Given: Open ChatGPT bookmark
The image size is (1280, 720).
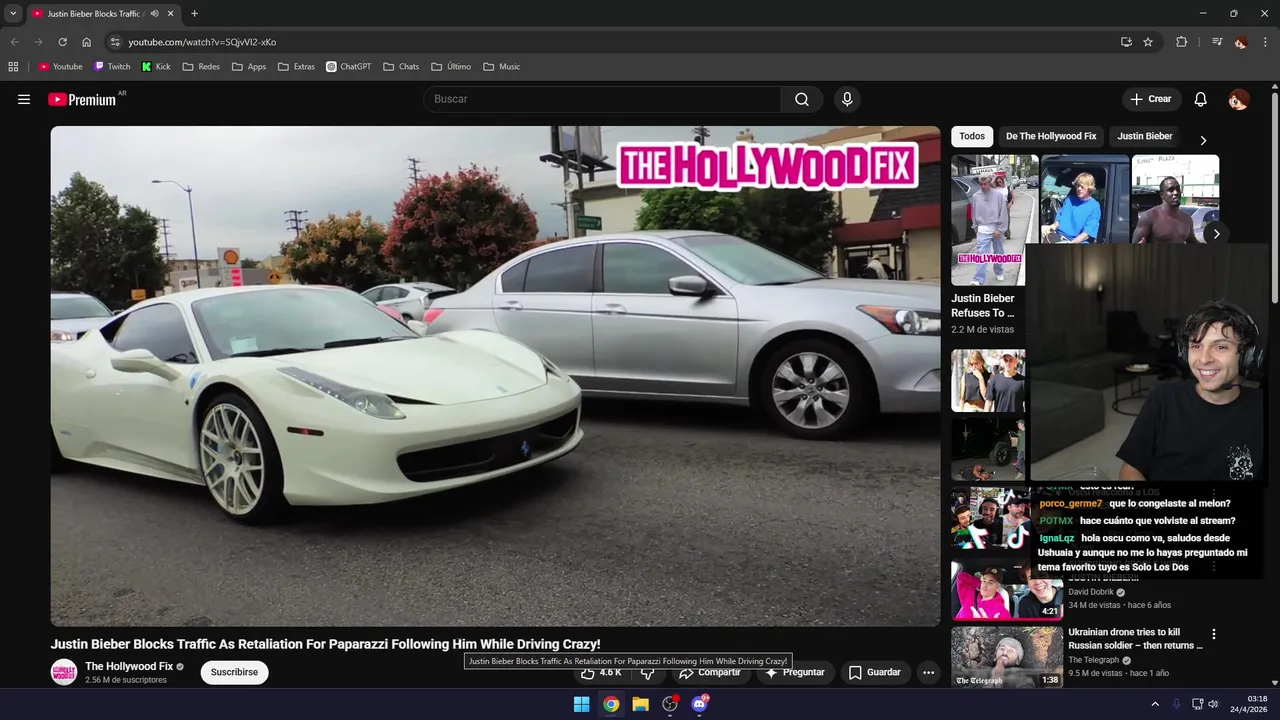Looking at the screenshot, I should pos(349,67).
